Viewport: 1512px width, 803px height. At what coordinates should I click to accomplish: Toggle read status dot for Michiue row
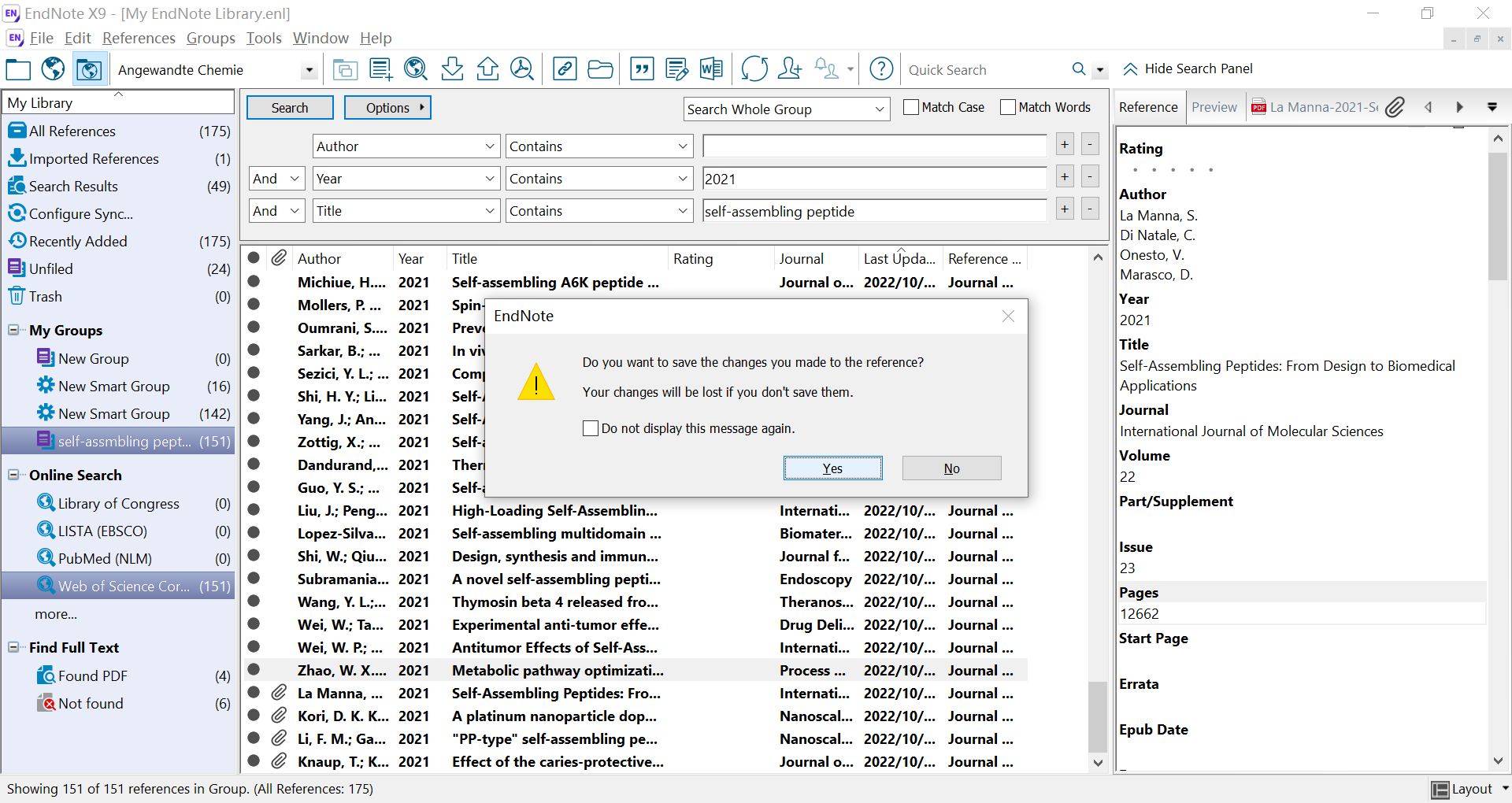coord(254,282)
